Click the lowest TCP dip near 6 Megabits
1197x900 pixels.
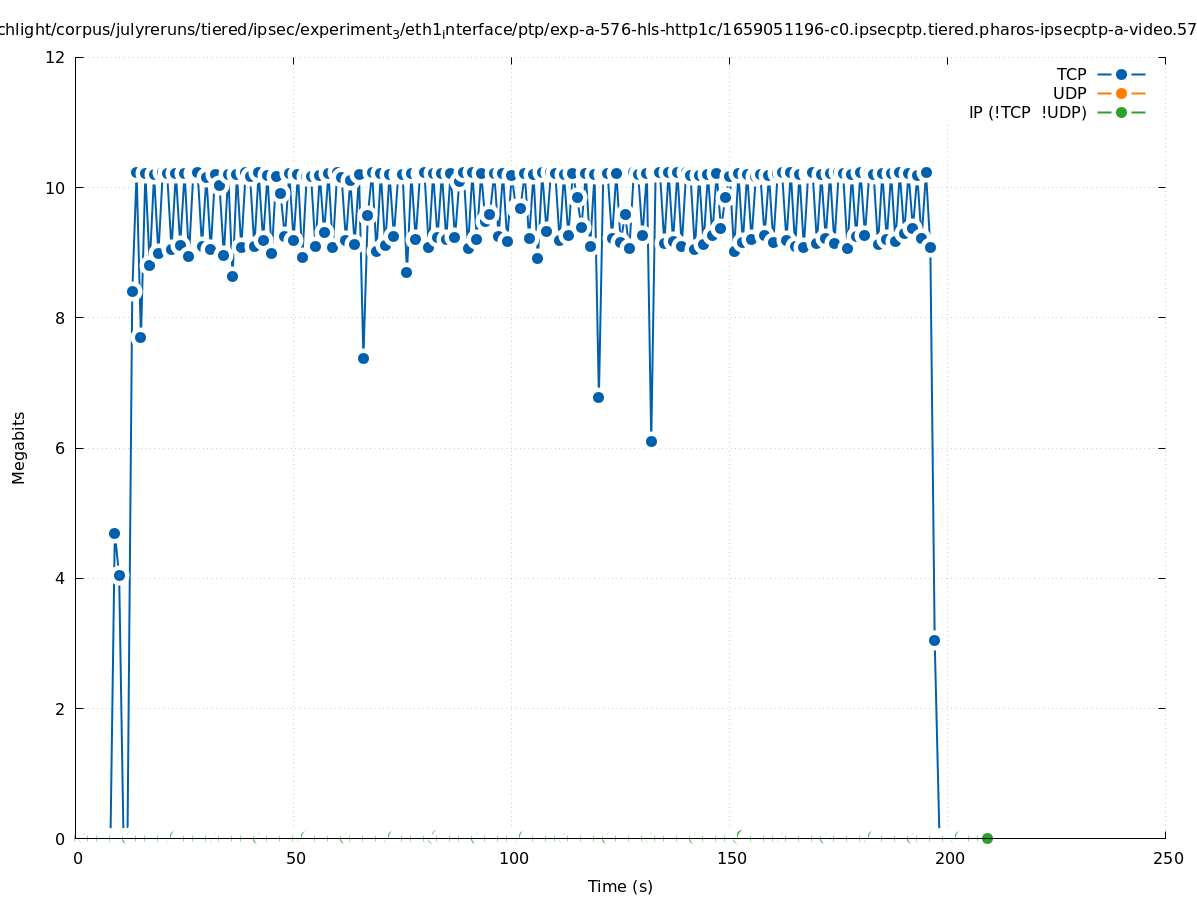click(x=651, y=441)
